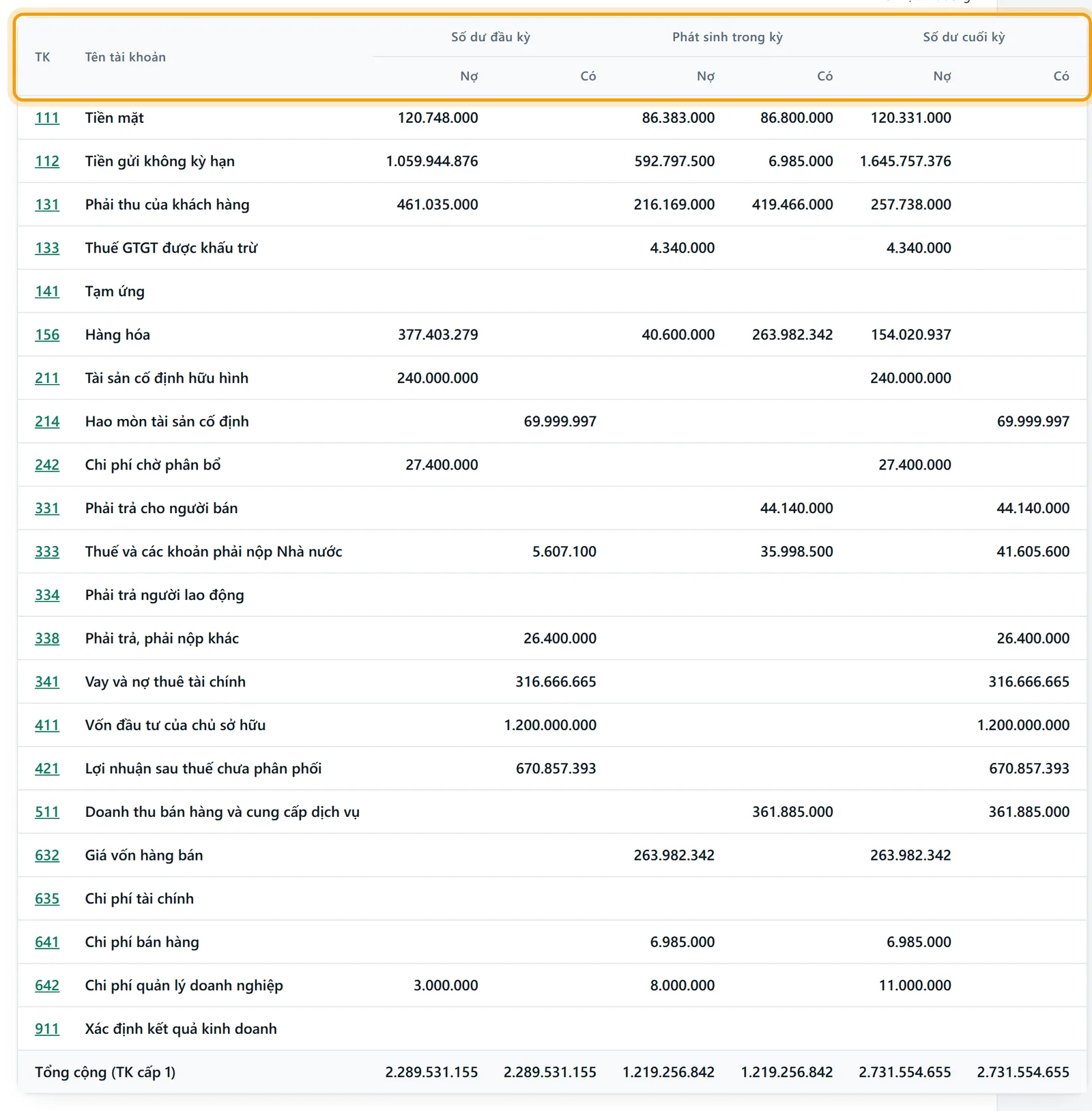Select 'Vốn đầu tư của chủ sở hữu' text
Viewport: 1092px width, 1111px height.
(x=175, y=725)
